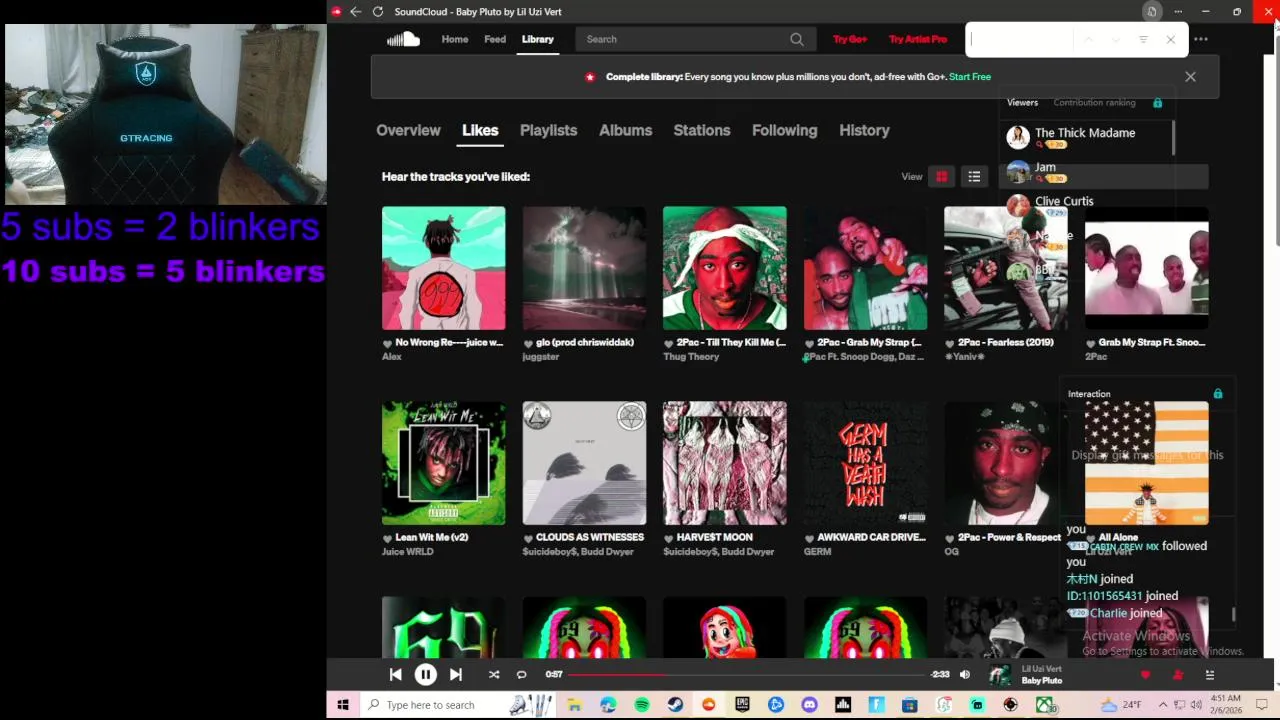Viewport: 1280px width, 720px height.
Task: Skip to previous track in player
Action: tap(395, 675)
